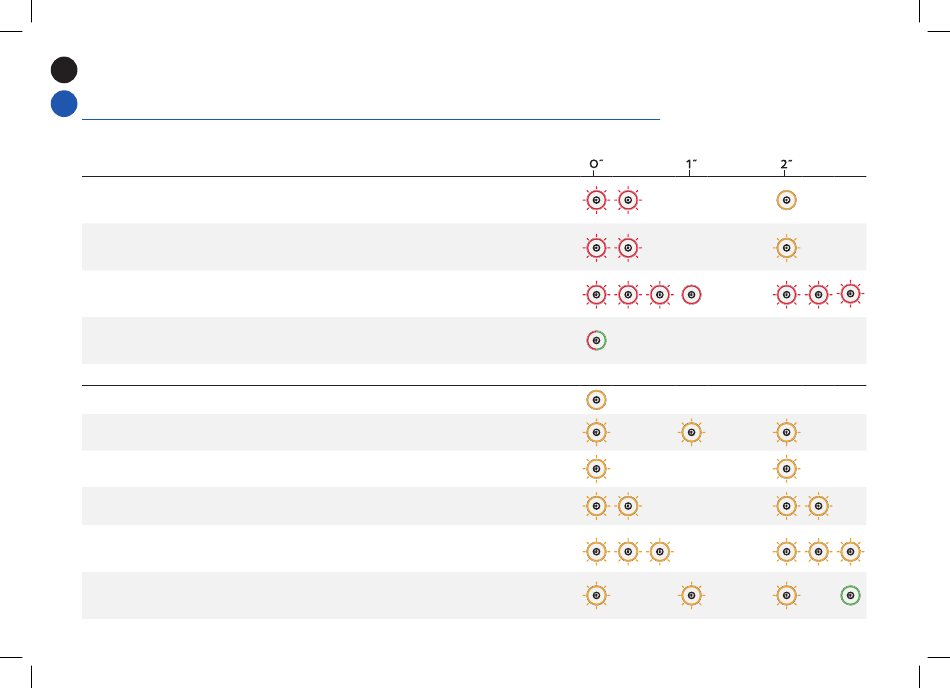The width and height of the screenshot is (950, 688).
Task: Click the first blinking red indicator in the top row
Action: click(x=596, y=200)
